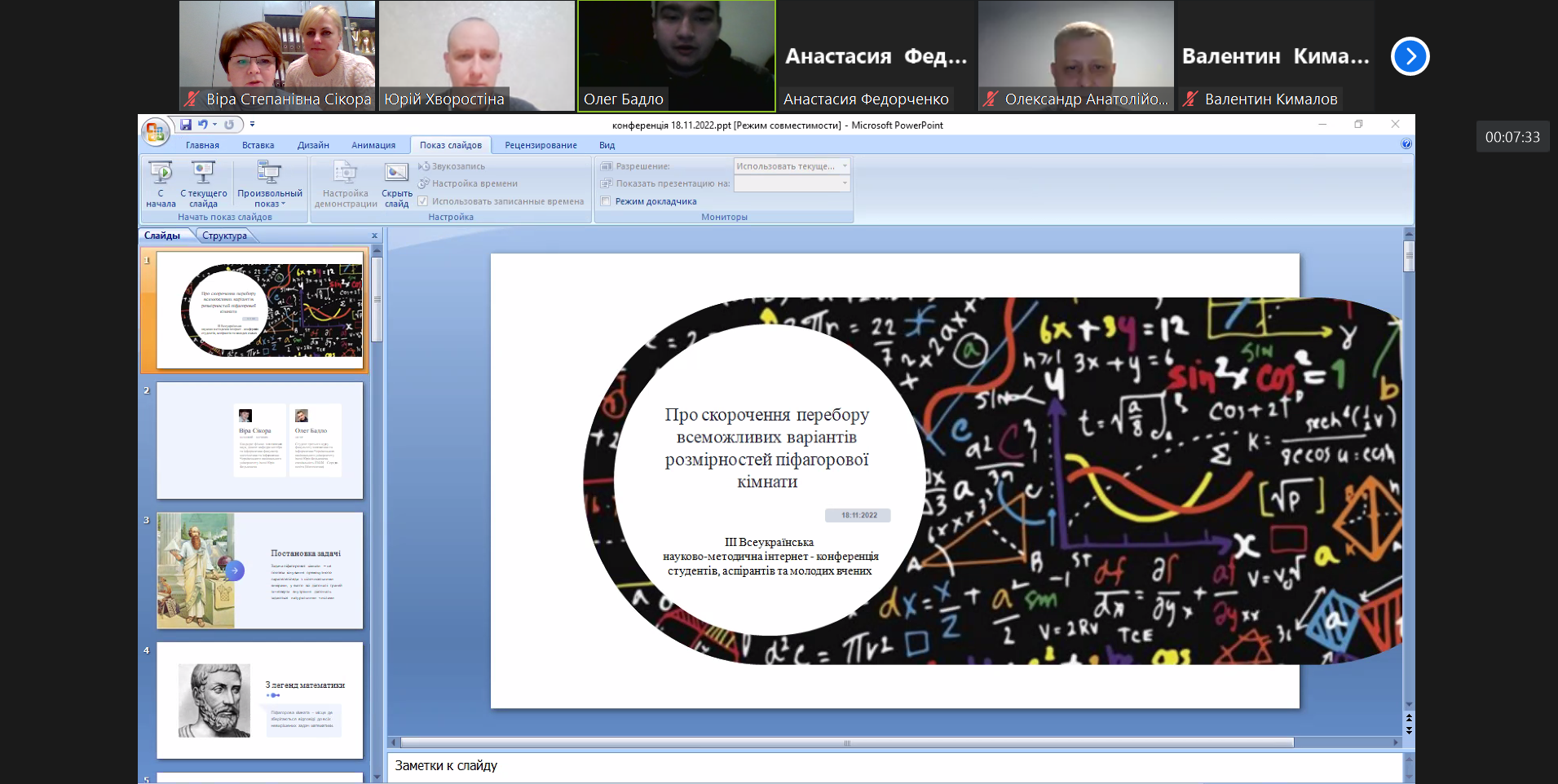Open the Вставка ribbon tab
1558x784 pixels.
click(x=258, y=145)
